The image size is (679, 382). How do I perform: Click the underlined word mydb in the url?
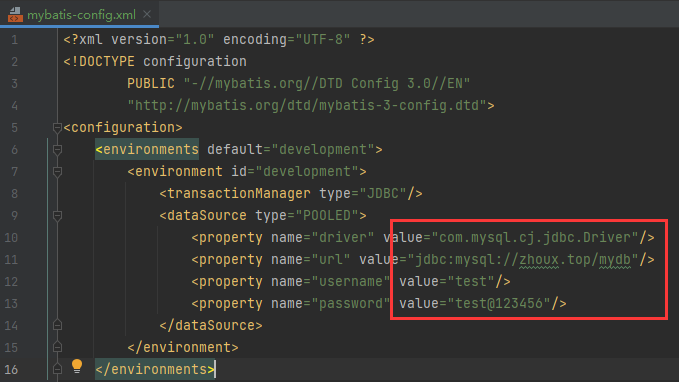pyautogui.click(x=615, y=260)
